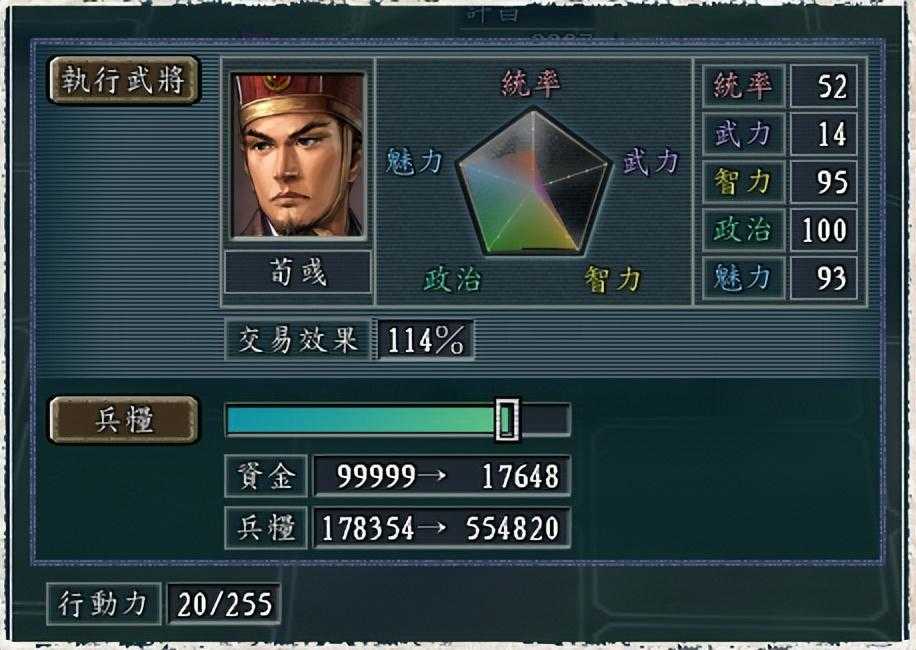The width and height of the screenshot is (916, 650).
Task: Click the trade amount slider handle
Action: point(506,419)
